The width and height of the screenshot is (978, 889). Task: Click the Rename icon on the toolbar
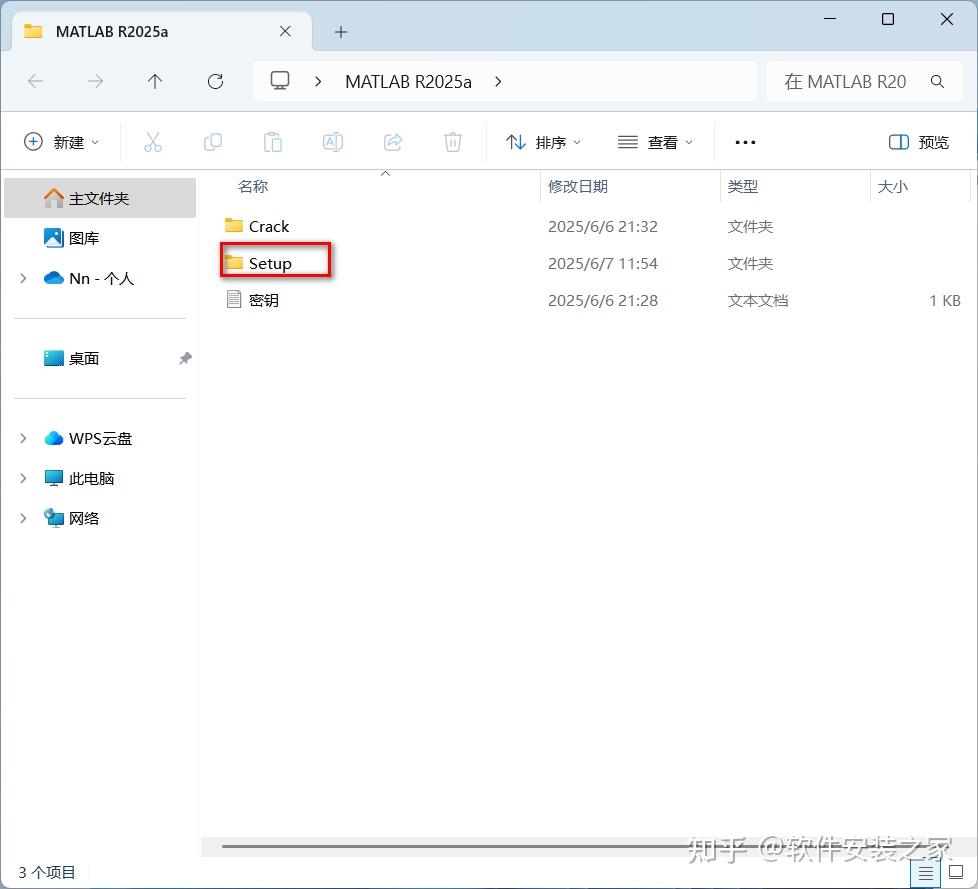point(333,142)
